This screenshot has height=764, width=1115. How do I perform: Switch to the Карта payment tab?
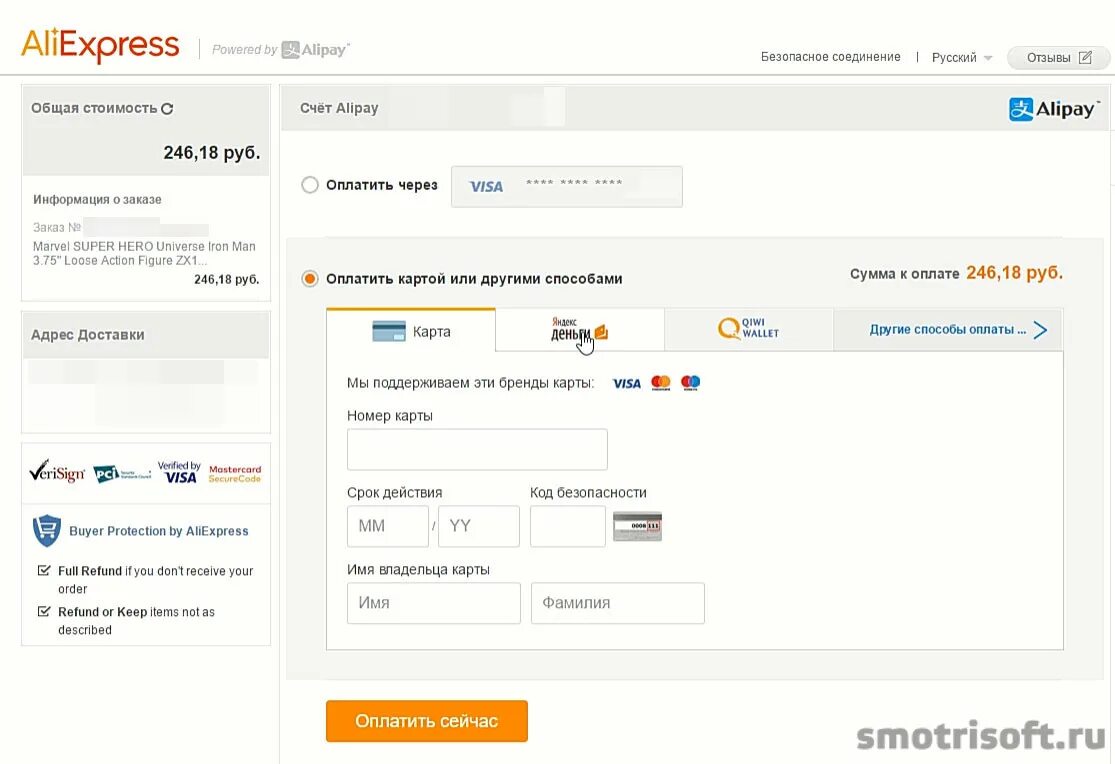[x=411, y=331]
